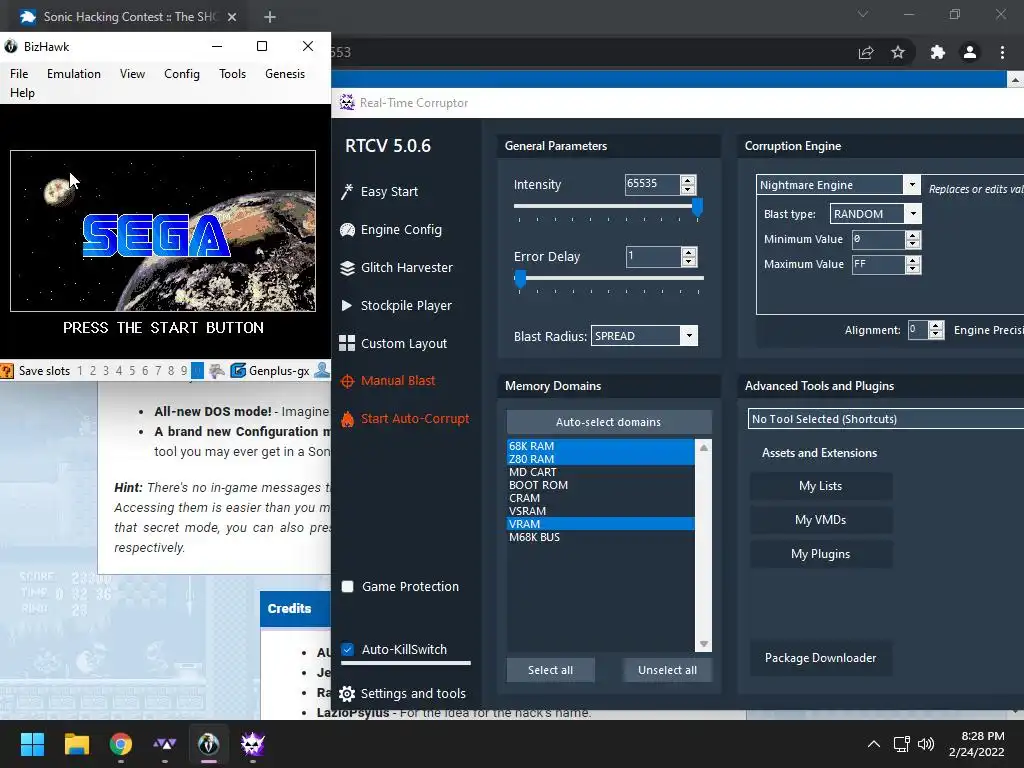Select MD CART memory domain
The height and width of the screenshot is (768, 1024).
tap(601, 472)
